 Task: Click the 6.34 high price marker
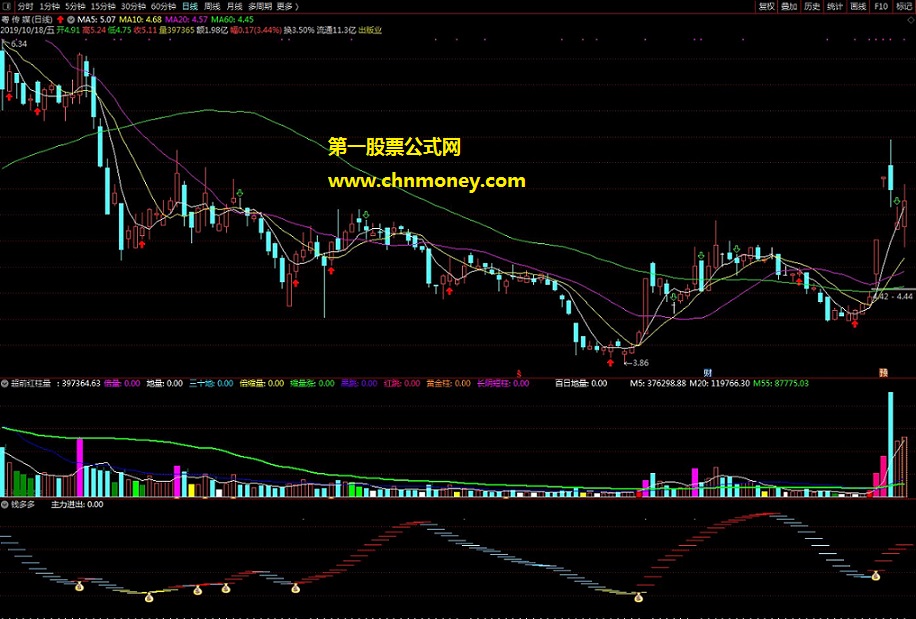(18, 44)
